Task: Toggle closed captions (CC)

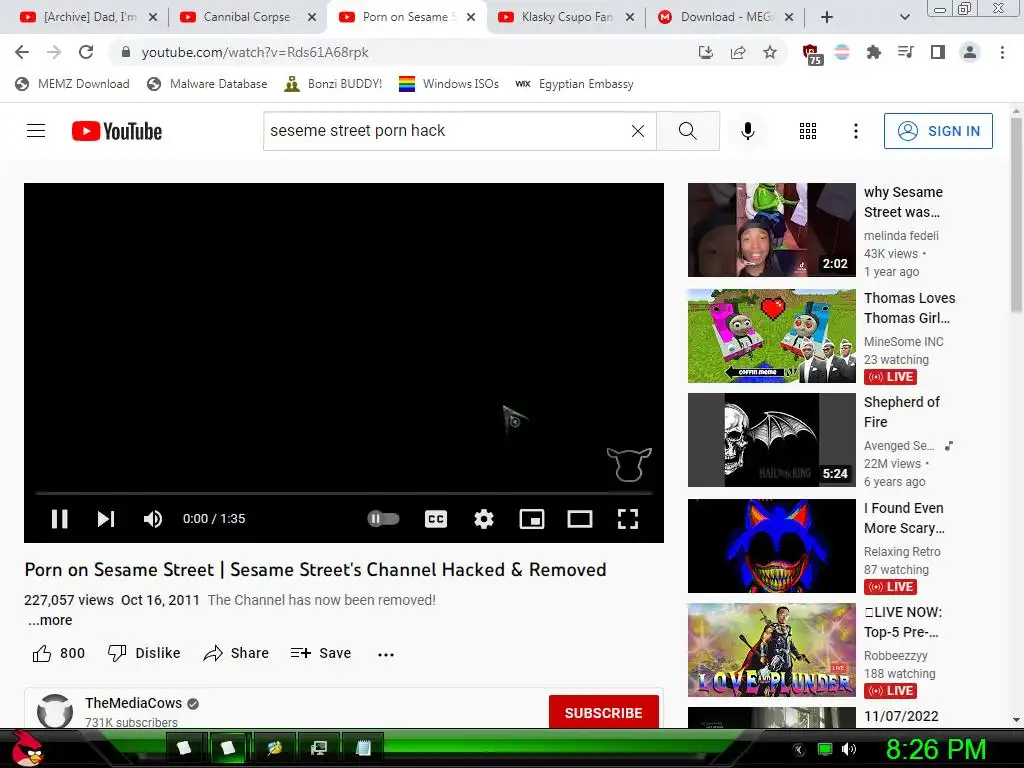Action: pyautogui.click(x=436, y=519)
